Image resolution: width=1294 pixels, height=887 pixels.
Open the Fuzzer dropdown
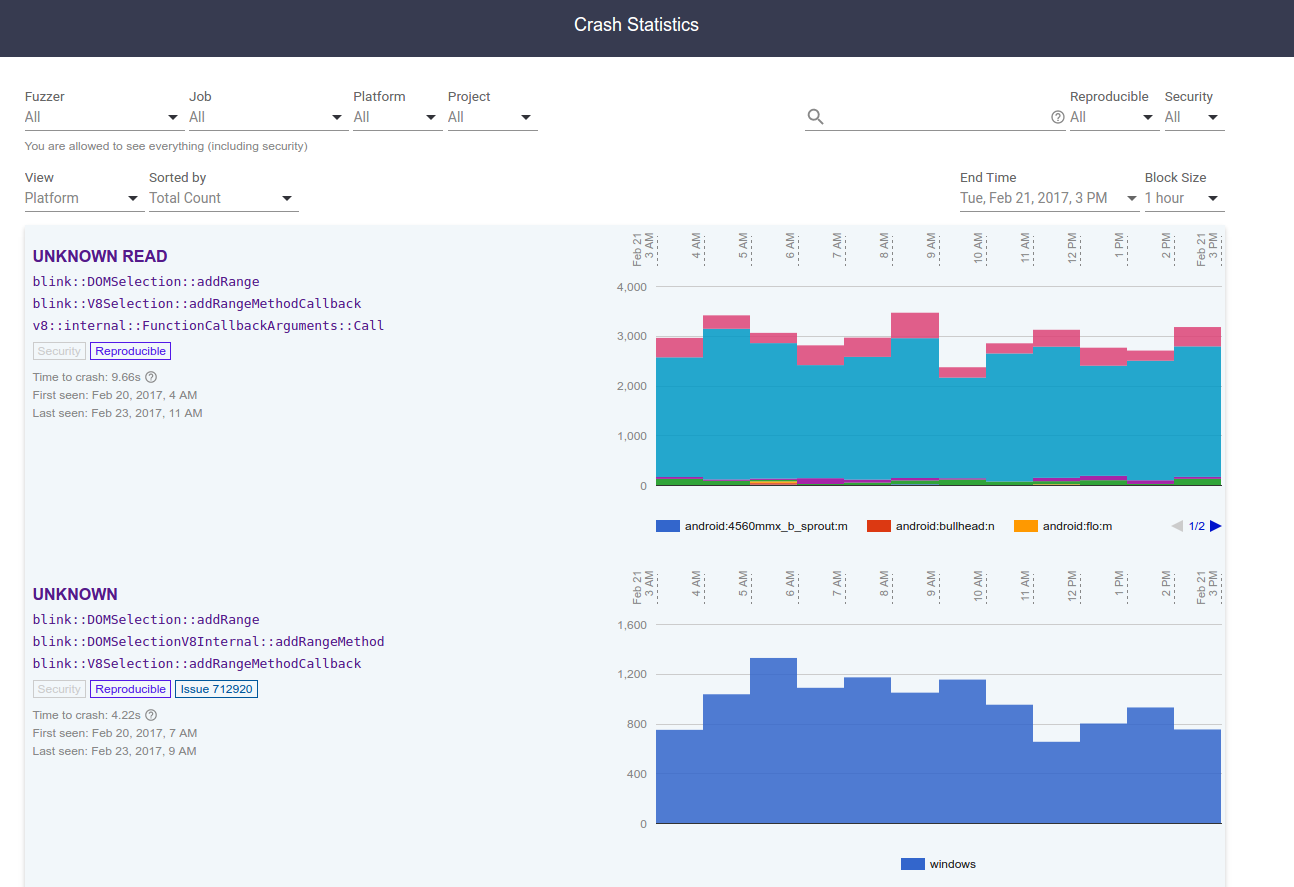click(x=104, y=117)
